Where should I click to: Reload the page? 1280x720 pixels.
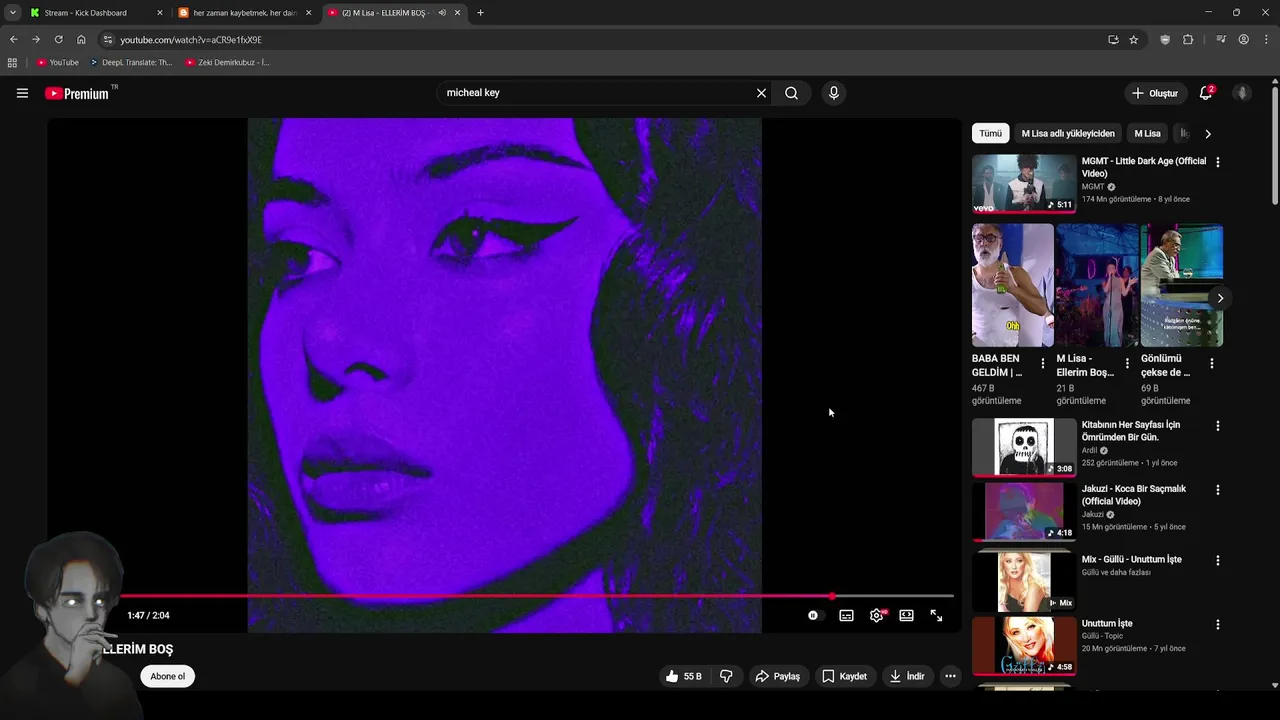pos(58,40)
